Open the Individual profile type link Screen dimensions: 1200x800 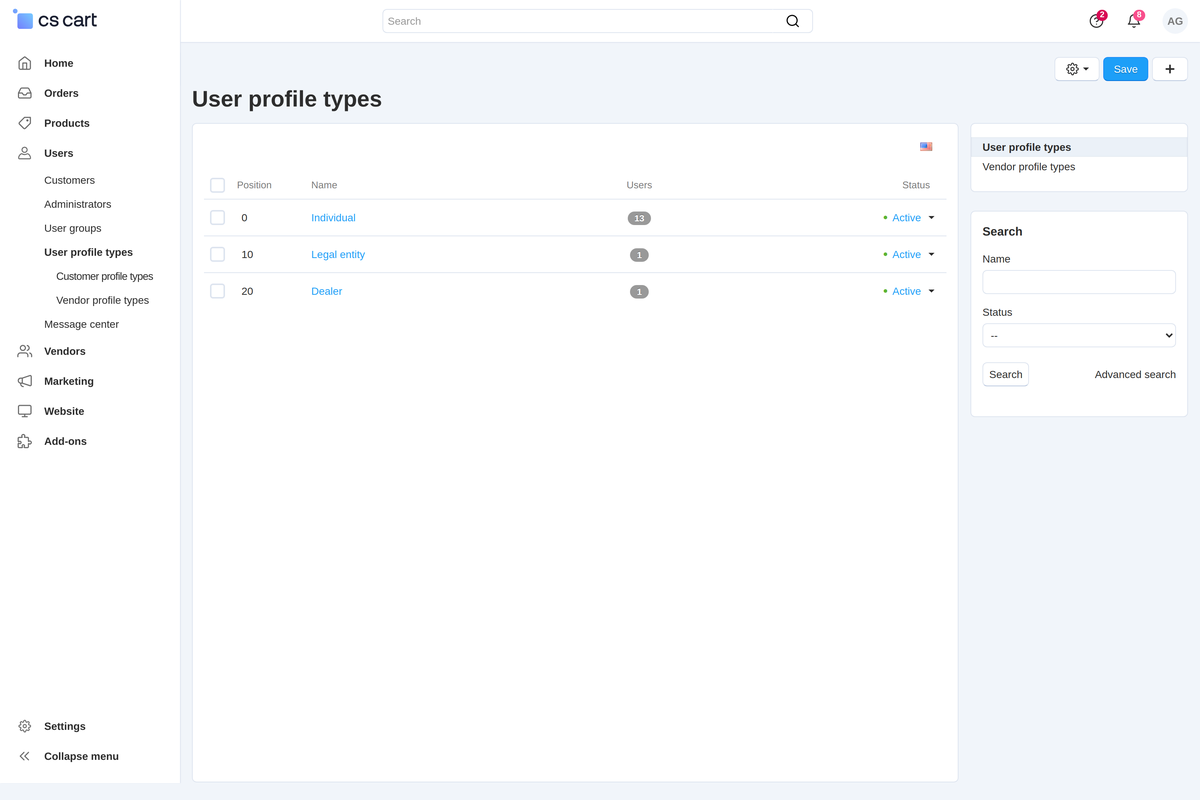tap(333, 218)
